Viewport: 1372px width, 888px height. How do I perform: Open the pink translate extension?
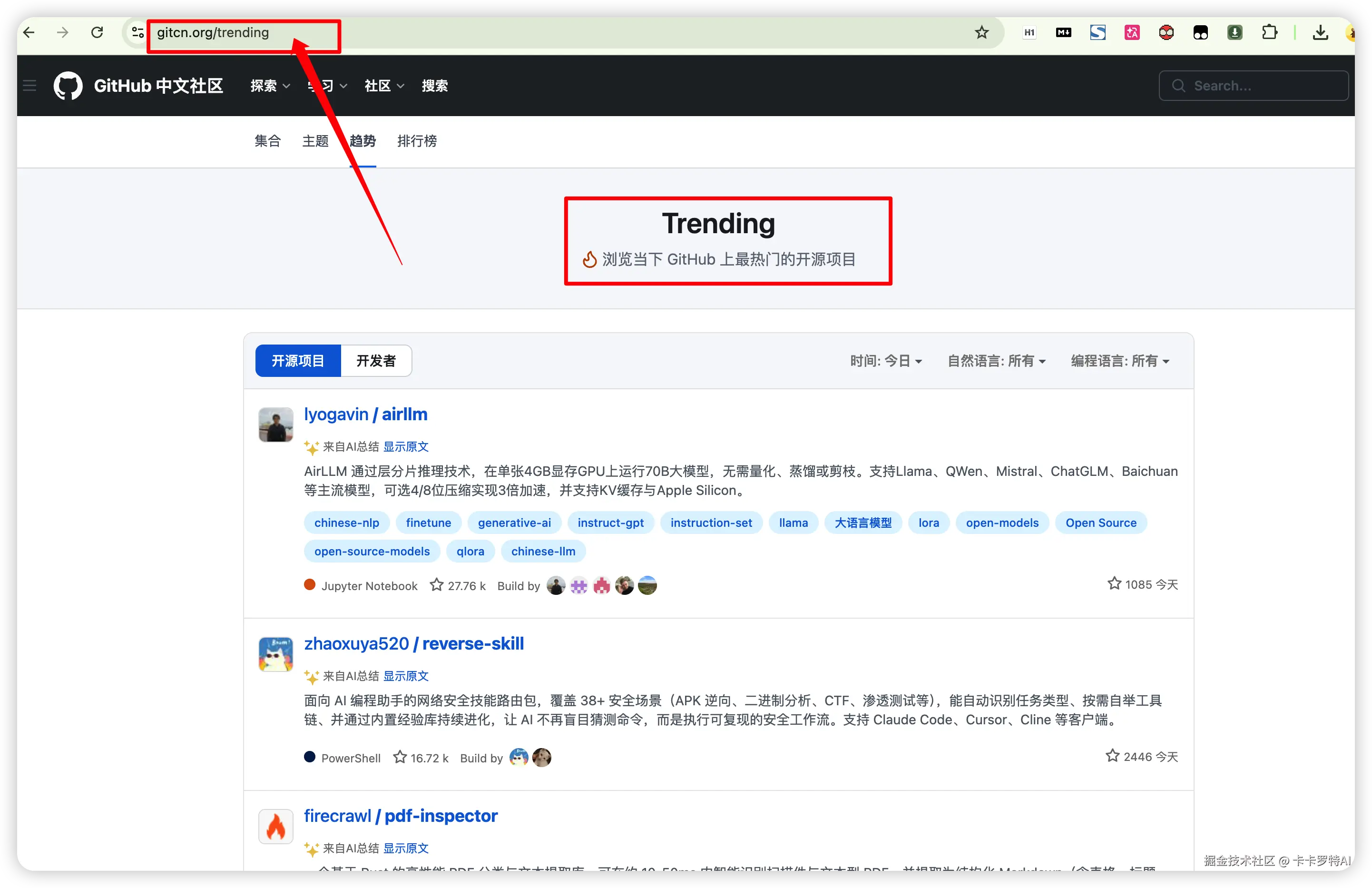tap(1132, 33)
